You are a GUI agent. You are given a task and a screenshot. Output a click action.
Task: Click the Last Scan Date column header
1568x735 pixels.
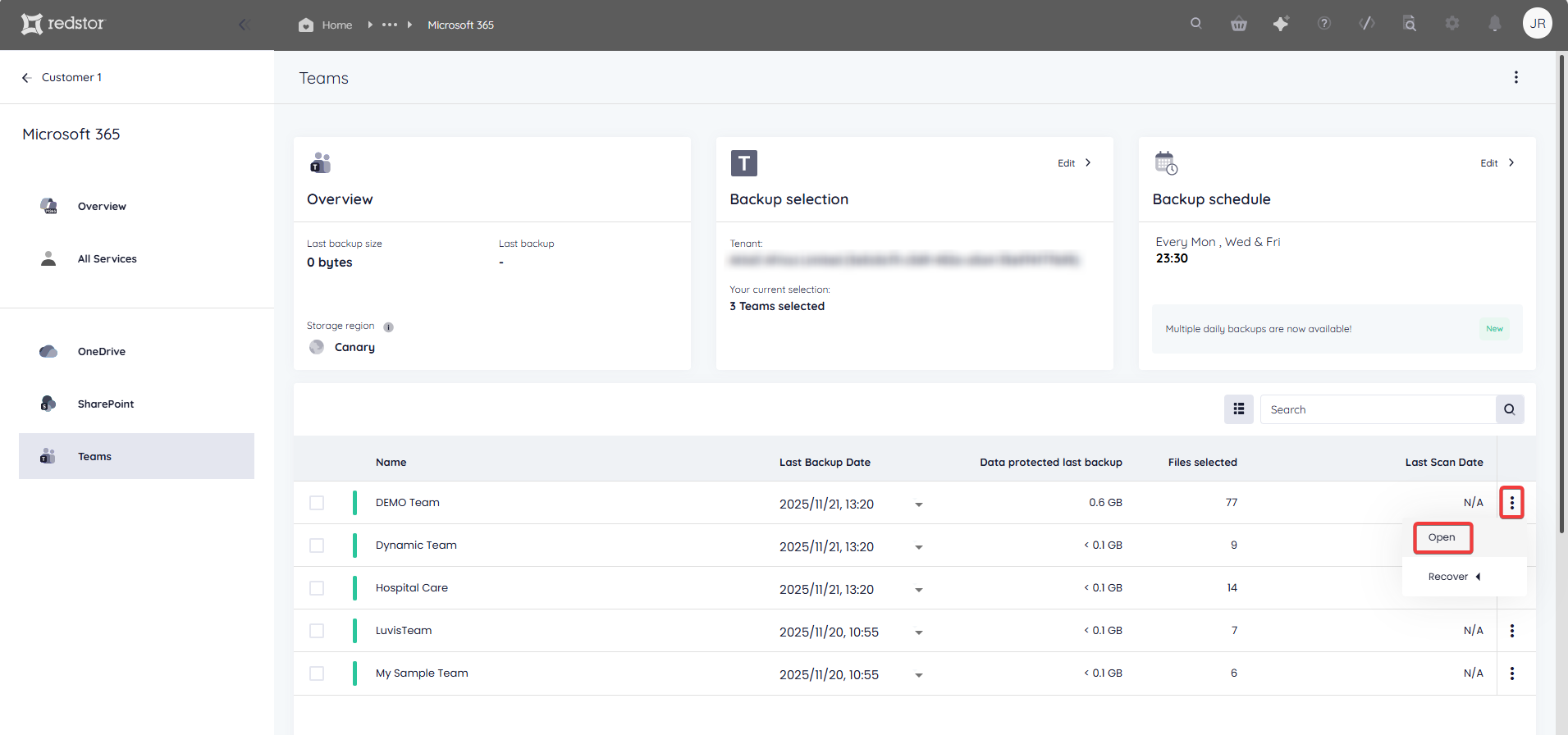pyautogui.click(x=1444, y=462)
